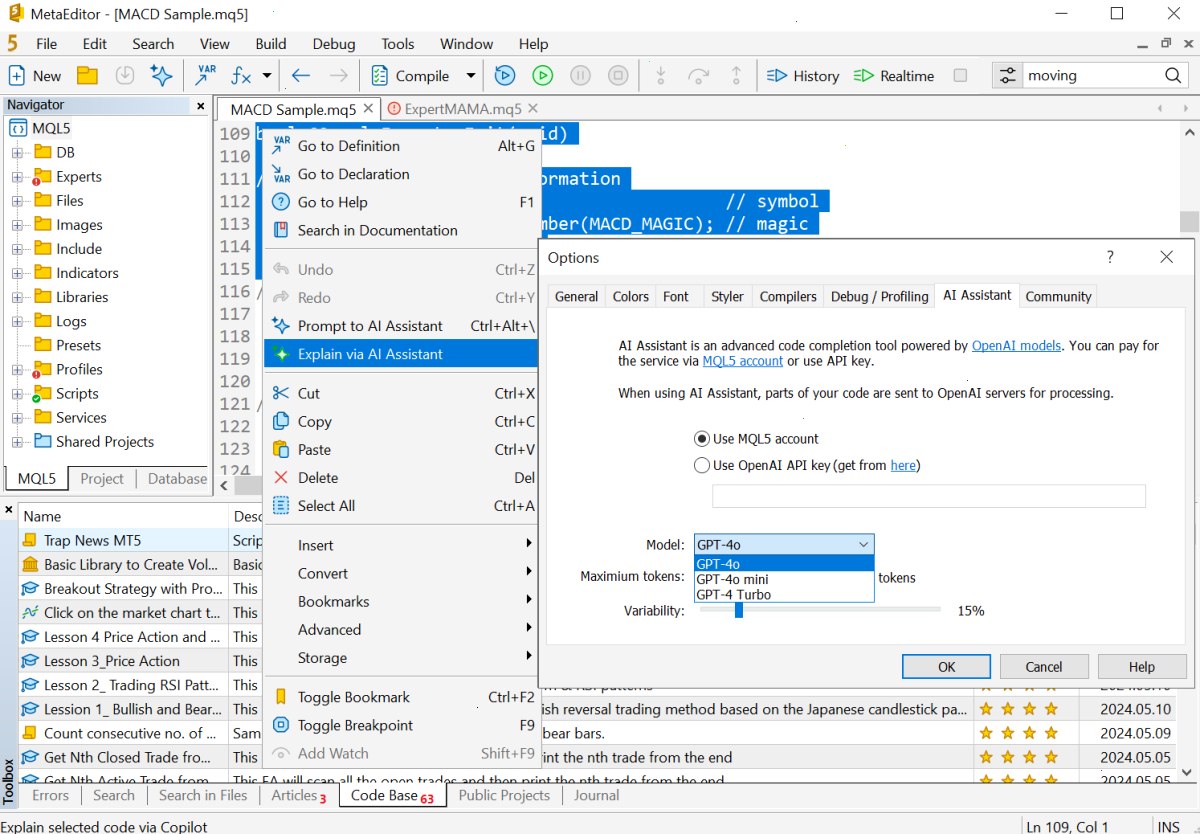The image size is (1200, 834).
Task: Adjust the Variability slider handle
Action: tap(739, 610)
